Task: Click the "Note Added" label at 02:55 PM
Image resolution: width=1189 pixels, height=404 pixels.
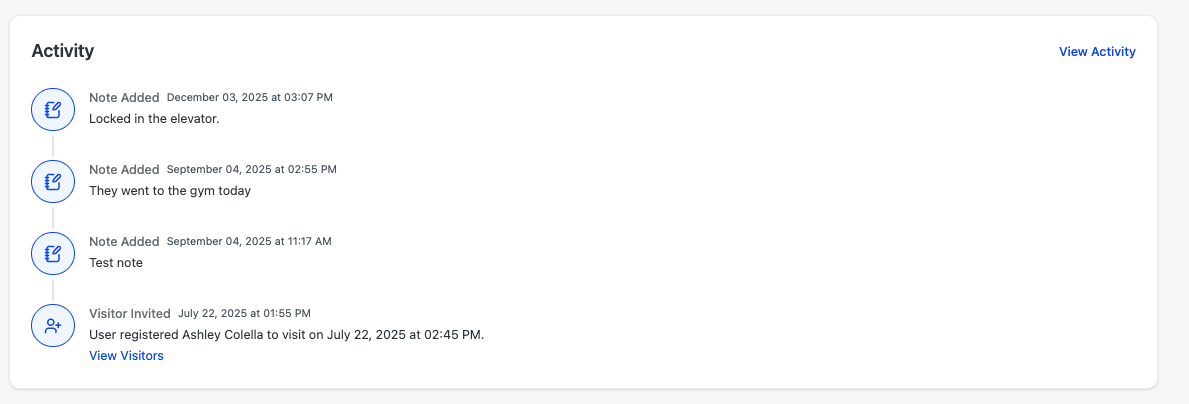Action: pos(124,170)
